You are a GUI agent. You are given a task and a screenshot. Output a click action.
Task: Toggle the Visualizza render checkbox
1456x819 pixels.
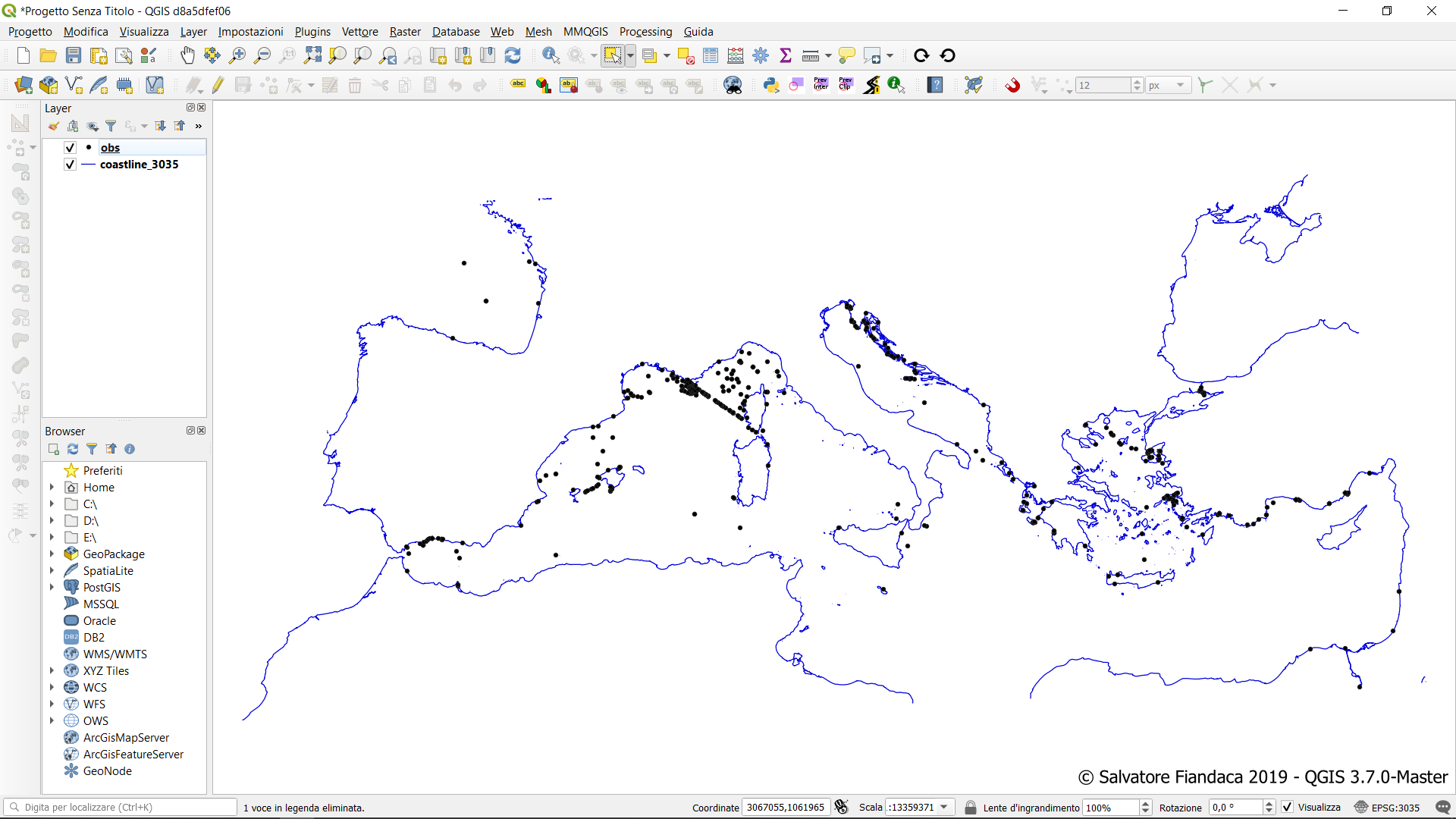tap(1288, 807)
